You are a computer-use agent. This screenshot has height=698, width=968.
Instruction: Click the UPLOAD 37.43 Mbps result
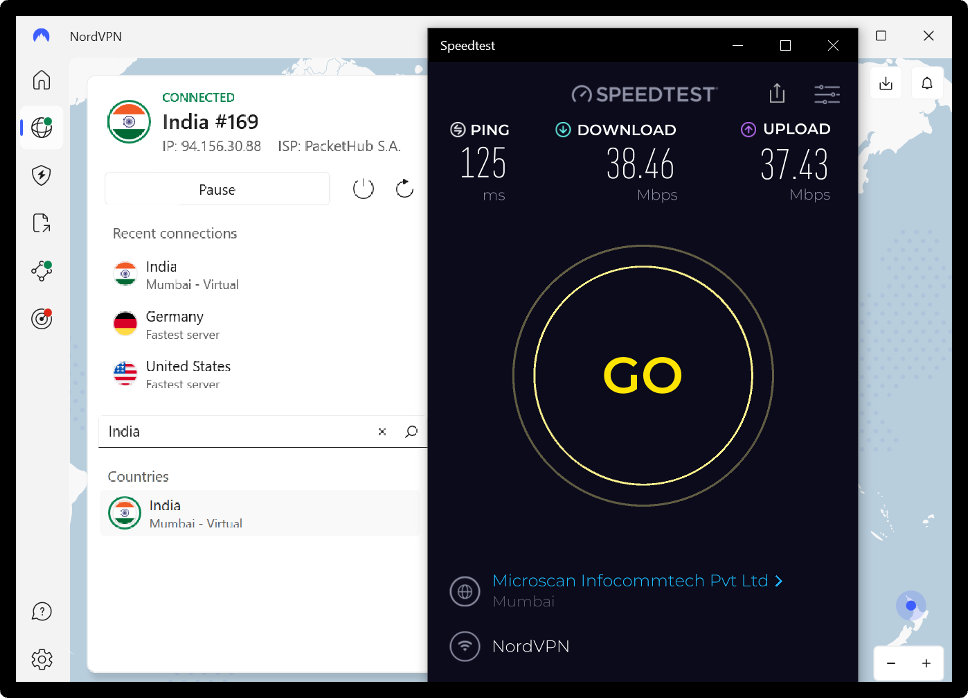[795, 164]
